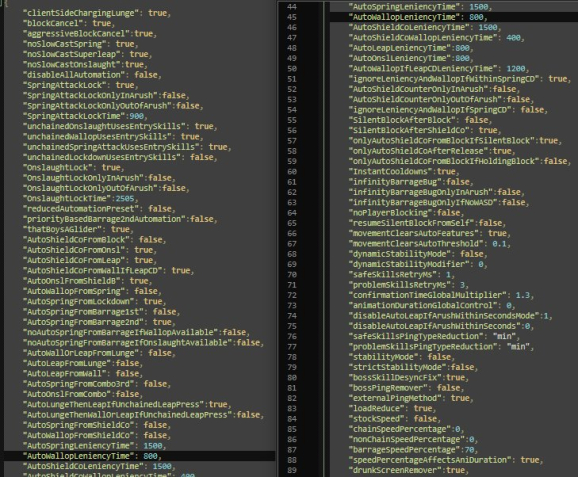Click line number 45 in the gutter
Screen dimensions: 578x477
point(292,17)
